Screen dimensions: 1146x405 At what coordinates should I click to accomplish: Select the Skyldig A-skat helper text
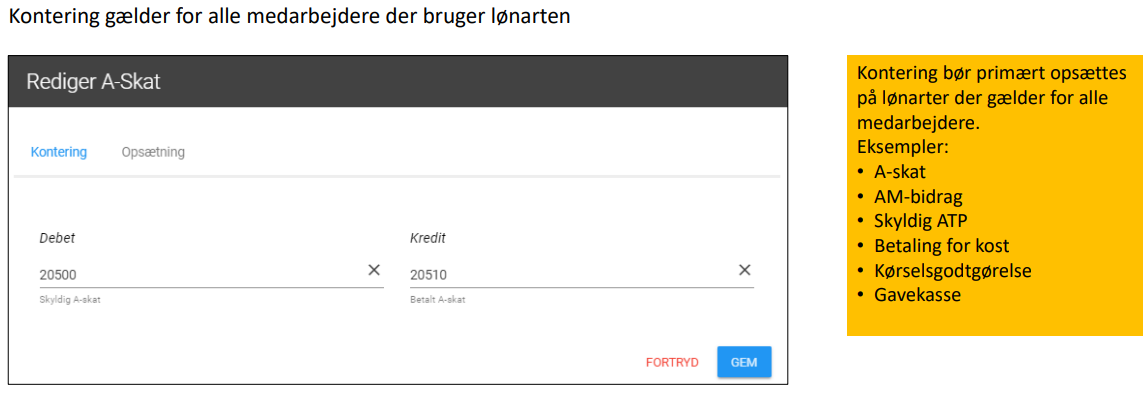coord(70,300)
